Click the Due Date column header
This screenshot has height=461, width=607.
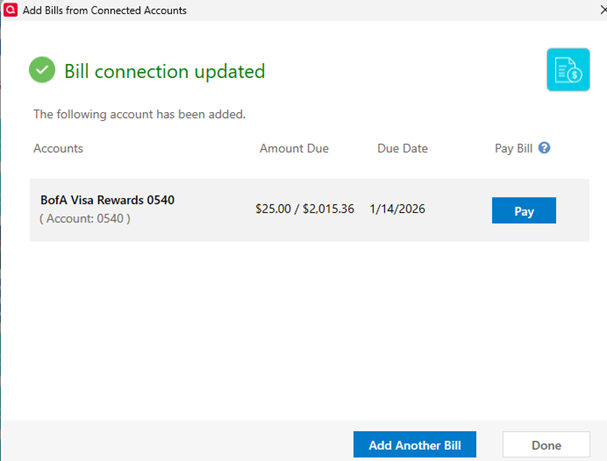click(x=403, y=148)
